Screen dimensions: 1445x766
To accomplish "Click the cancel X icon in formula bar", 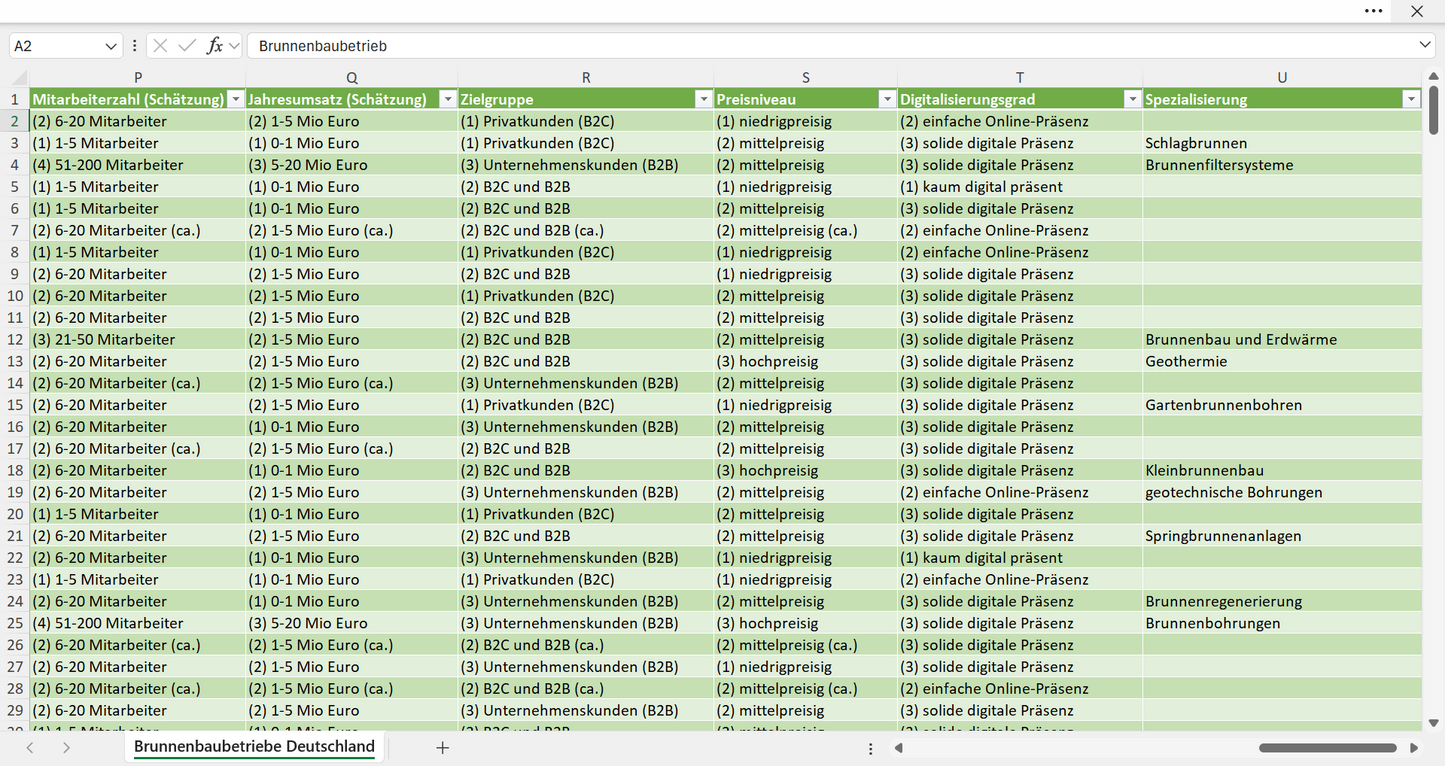I will (x=160, y=46).
